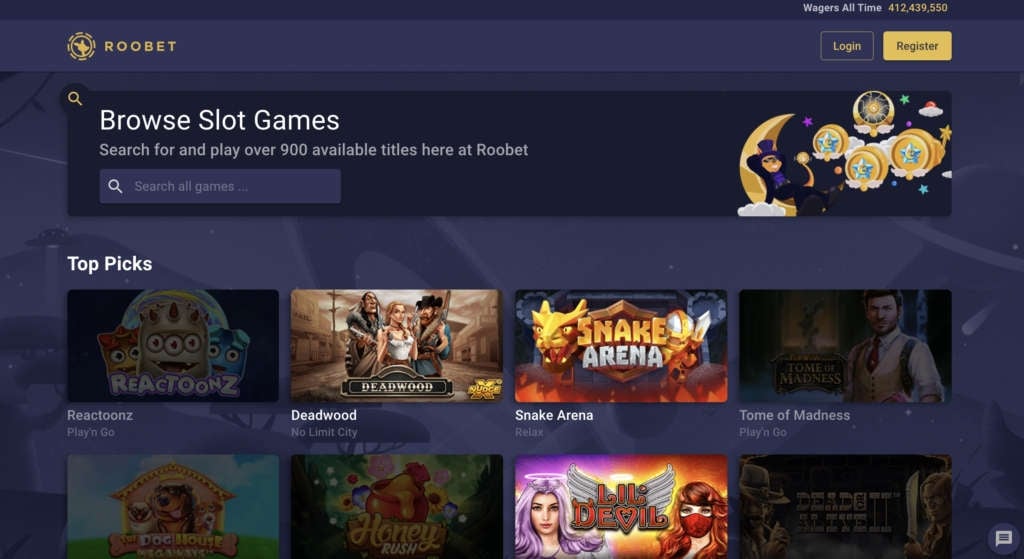Click the Tome of Madness title text

[x=795, y=415]
